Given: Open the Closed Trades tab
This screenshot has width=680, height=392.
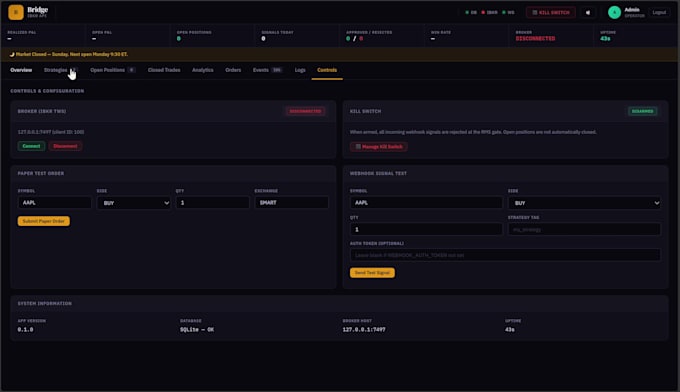Looking at the screenshot, I should [x=164, y=70].
